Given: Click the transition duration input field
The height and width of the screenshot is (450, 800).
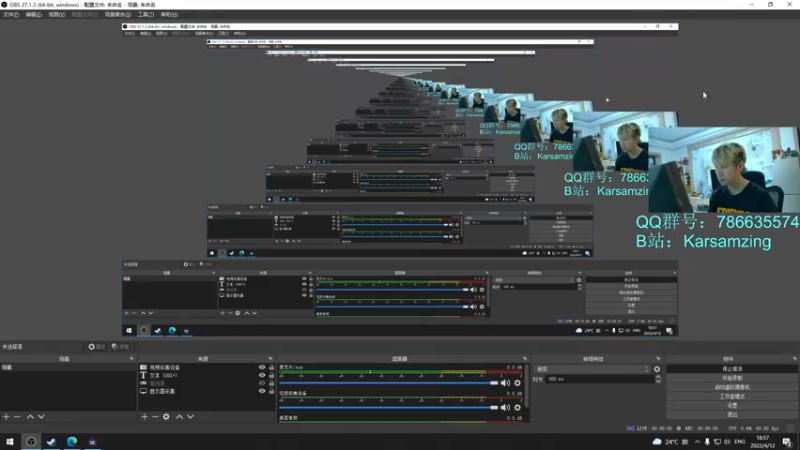Looking at the screenshot, I should click(599, 379).
